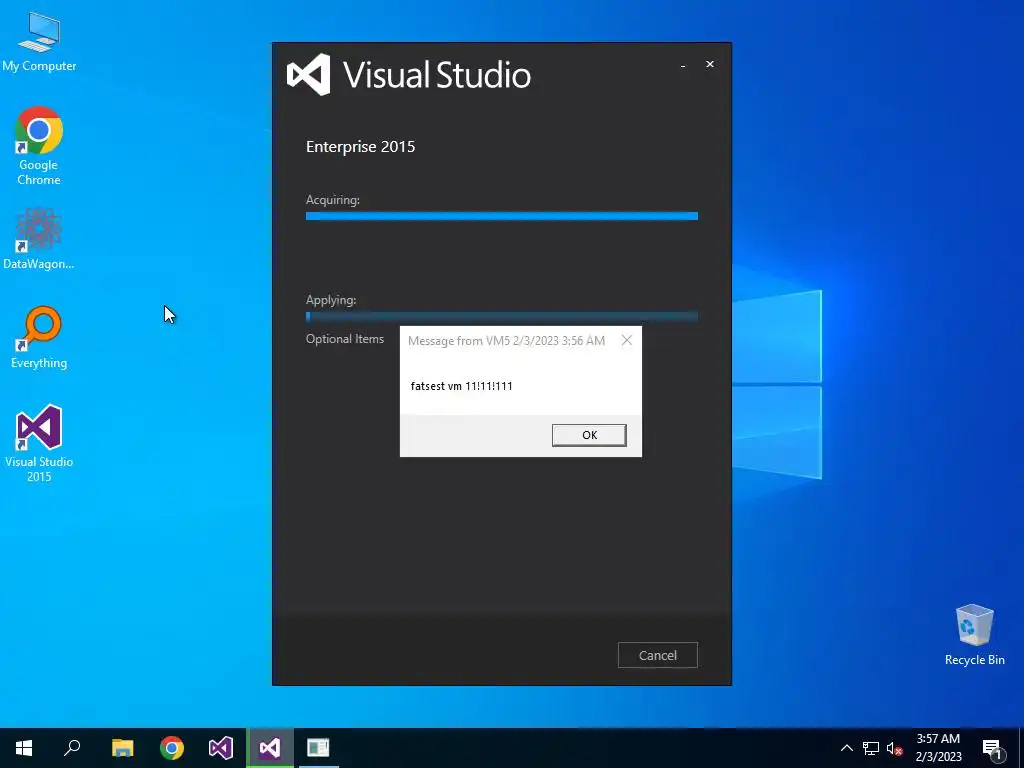
Task: Click the Applying progress bar
Action: (x=502, y=317)
